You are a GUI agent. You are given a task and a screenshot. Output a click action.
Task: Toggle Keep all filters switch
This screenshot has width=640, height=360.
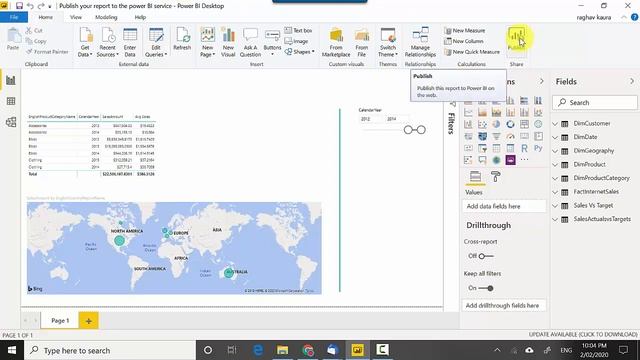tap(486, 288)
